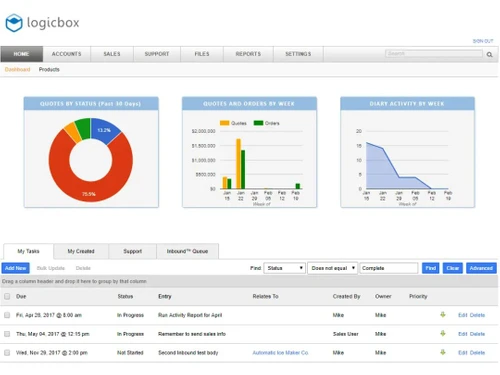The width and height of the screenshot is (500, 375).
Task: Click the green Orders legend swatch
Action: tap(258, 123)
